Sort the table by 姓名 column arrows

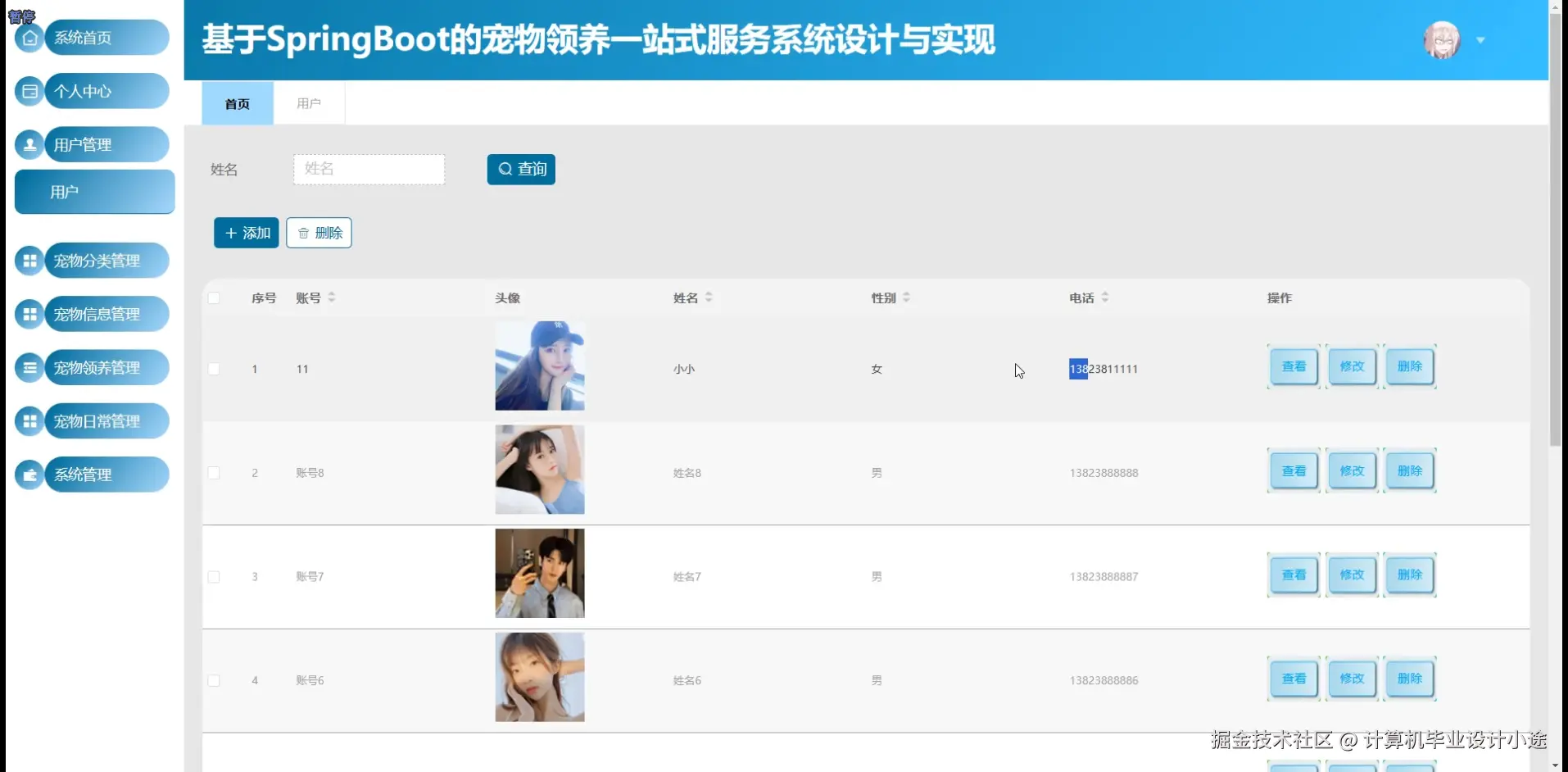709,297
